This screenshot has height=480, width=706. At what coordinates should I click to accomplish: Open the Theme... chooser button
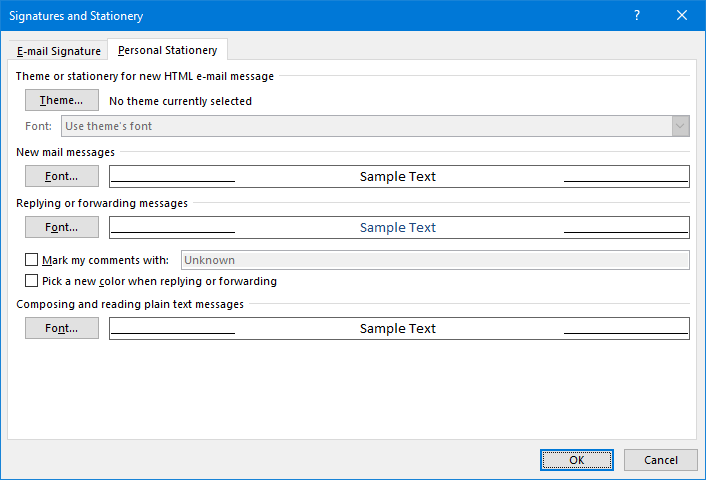click(62, 100)
